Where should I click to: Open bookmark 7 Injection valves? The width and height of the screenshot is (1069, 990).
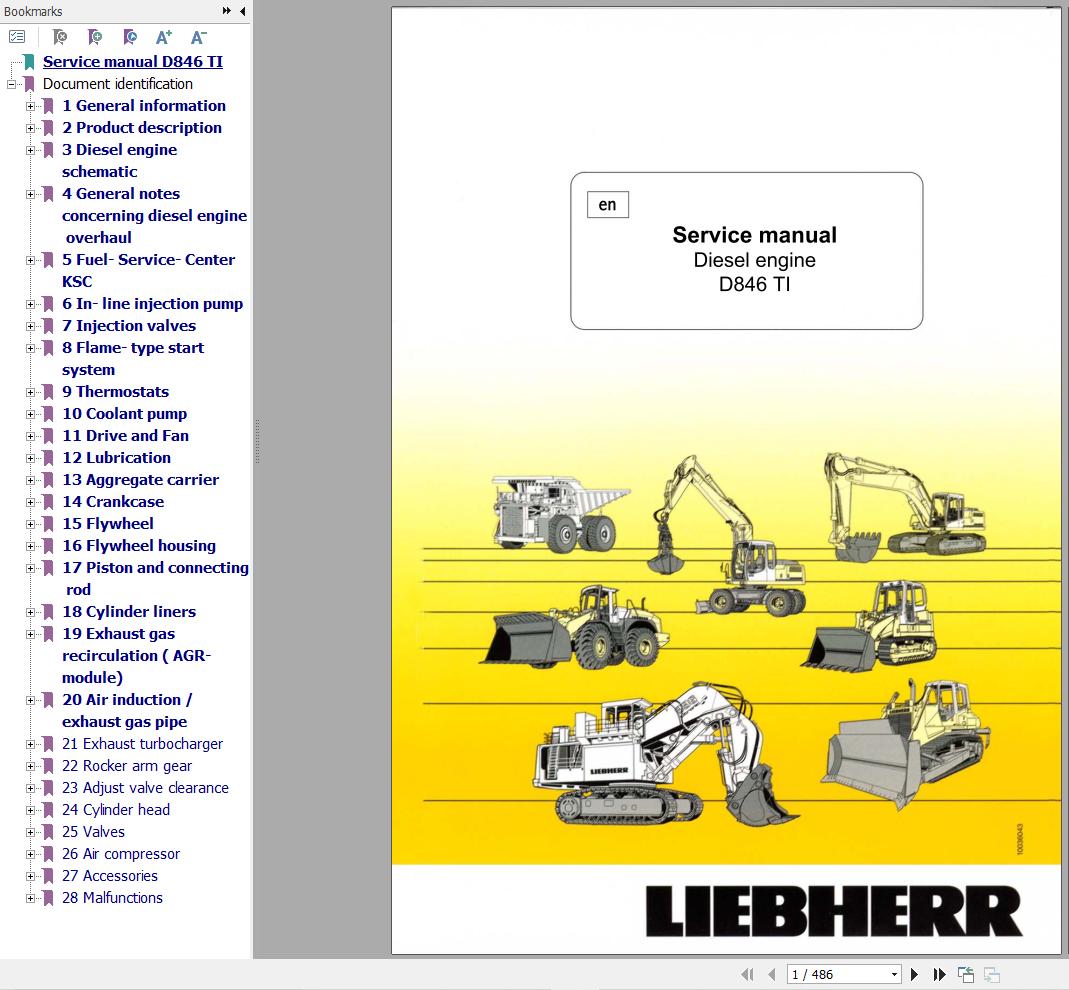pos(129,326)
